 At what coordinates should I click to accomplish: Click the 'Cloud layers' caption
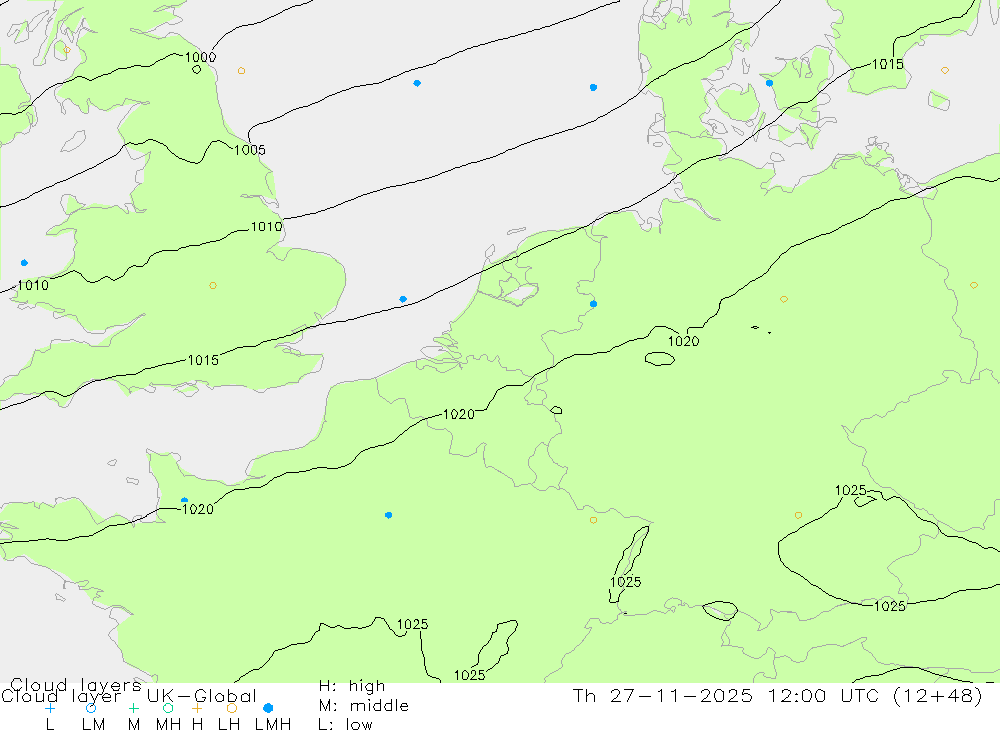[75, 685]
